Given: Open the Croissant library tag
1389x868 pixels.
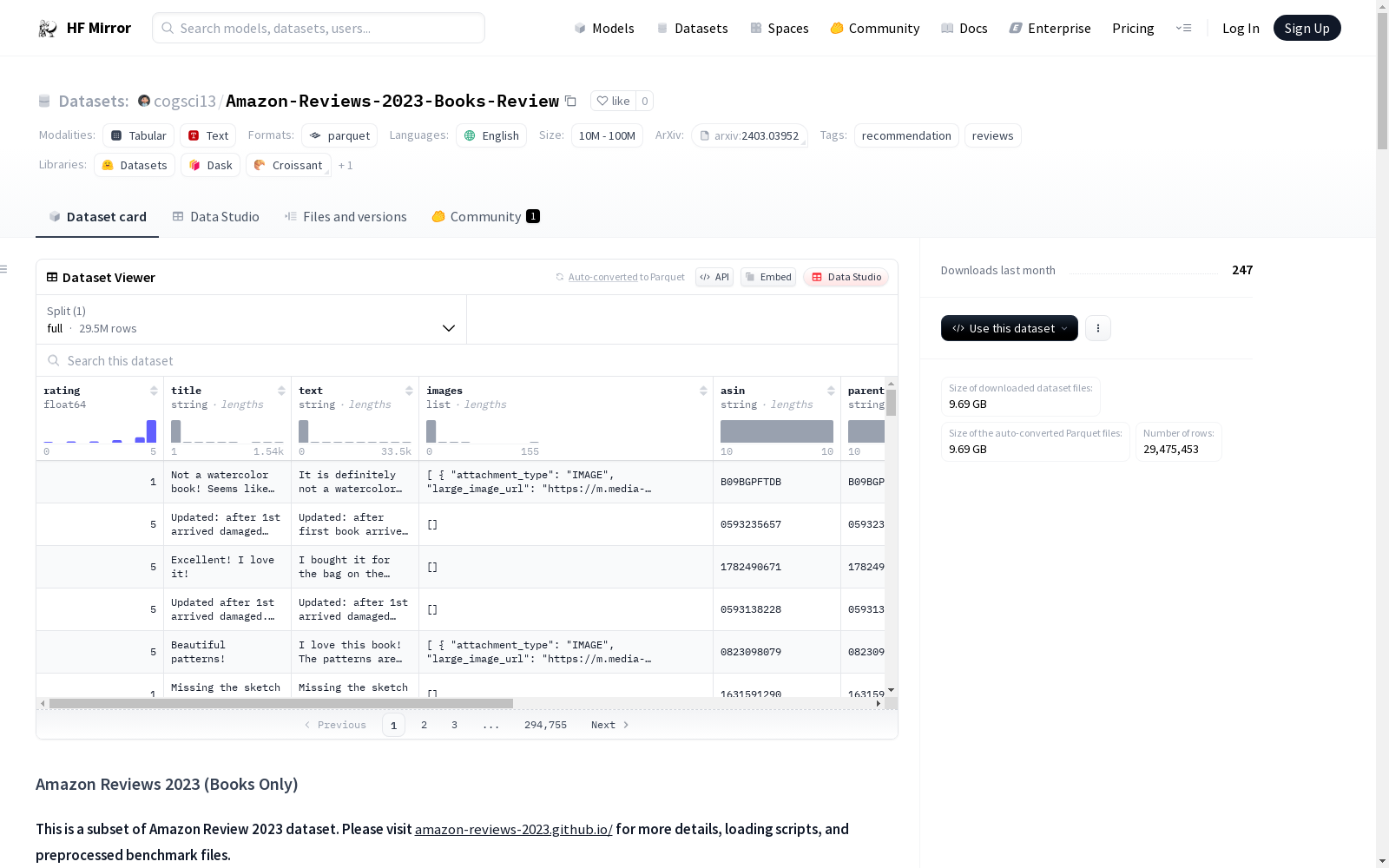Looking at the screenshot, I should [x=288, y=165].
